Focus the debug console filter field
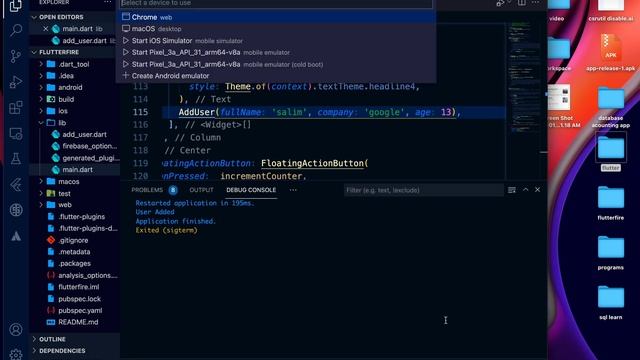 [423, 190]
